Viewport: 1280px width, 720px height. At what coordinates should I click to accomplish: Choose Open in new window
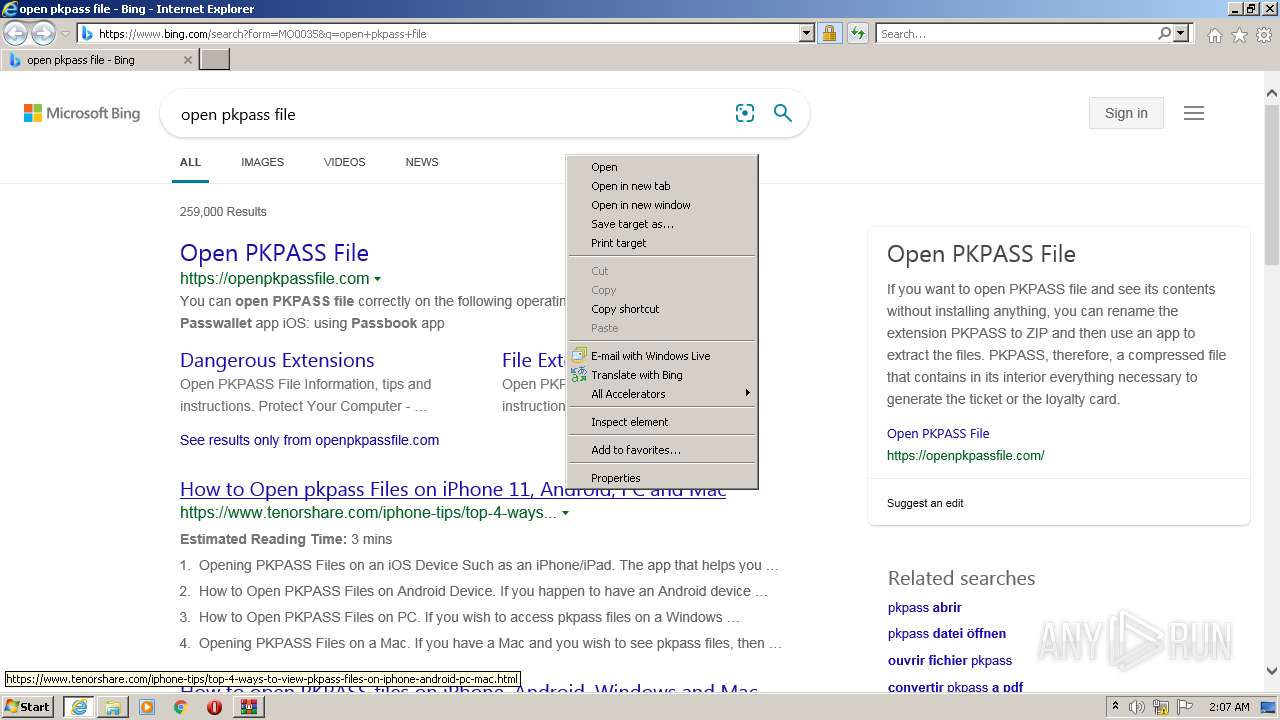coord(662,205)
